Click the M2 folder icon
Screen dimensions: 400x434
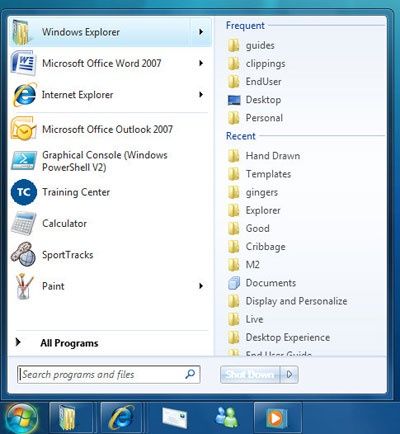(234, 265)
